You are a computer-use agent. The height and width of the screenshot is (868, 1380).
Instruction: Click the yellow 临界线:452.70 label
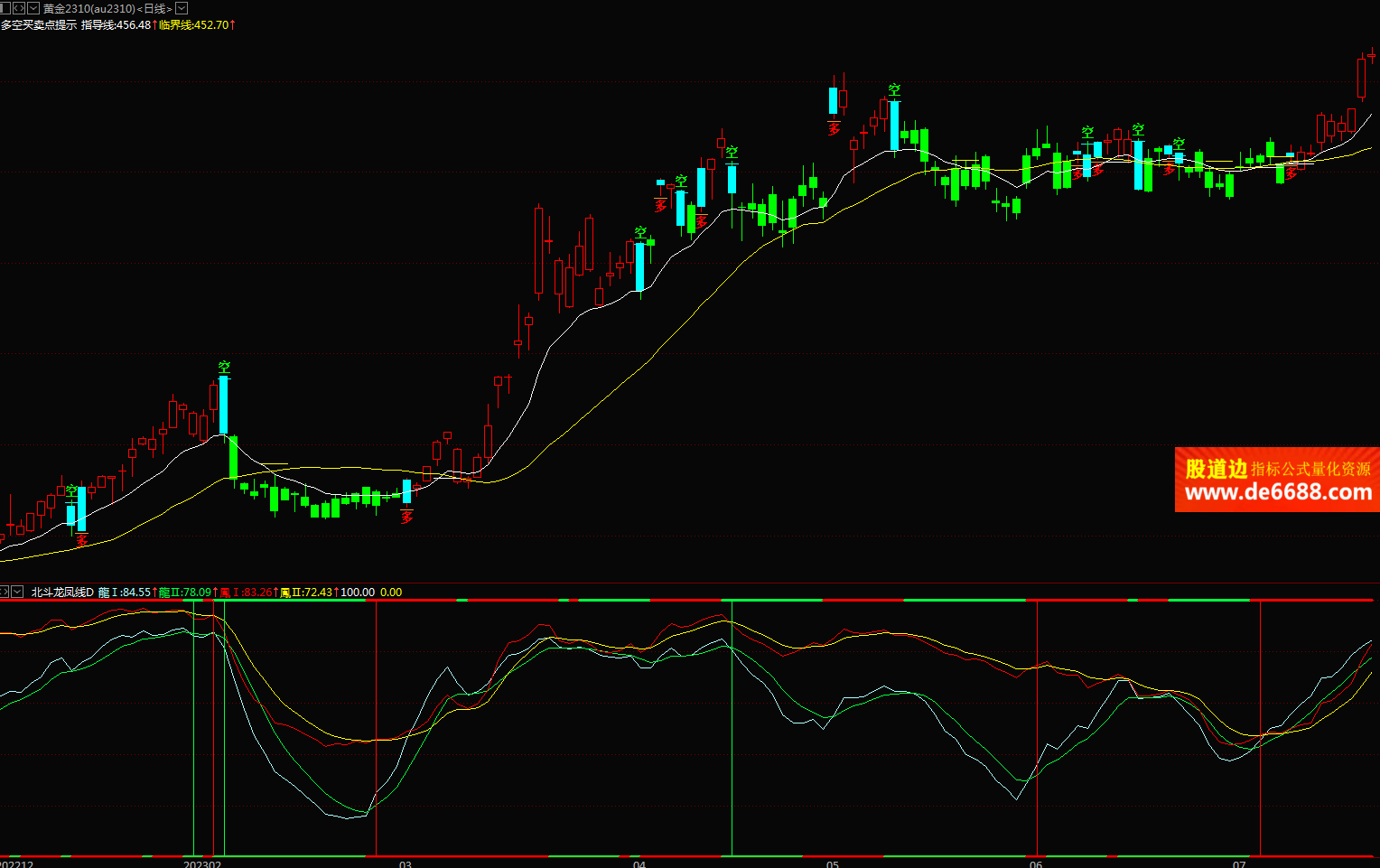tap(194, 24)
